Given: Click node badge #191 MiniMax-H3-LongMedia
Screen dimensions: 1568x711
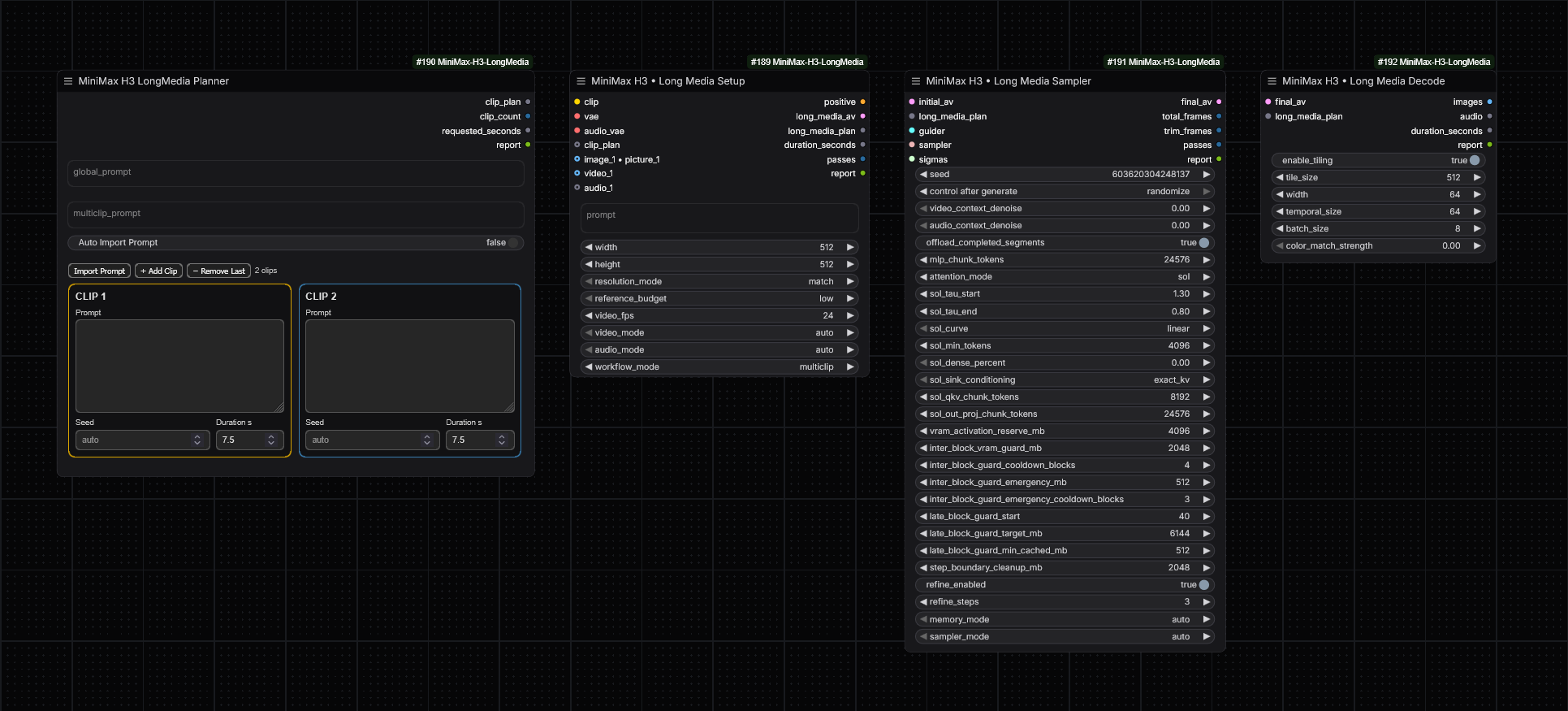Looking at the screenshot, I should click(1163, 62).
